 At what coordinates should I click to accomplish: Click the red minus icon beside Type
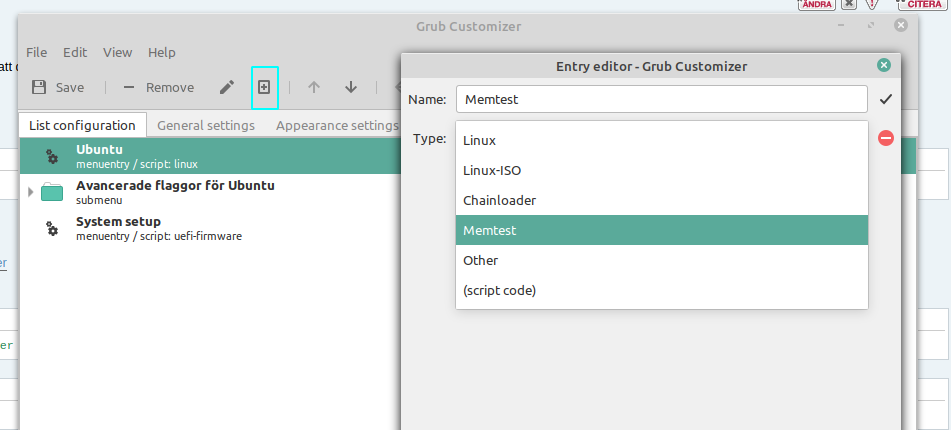886,138
